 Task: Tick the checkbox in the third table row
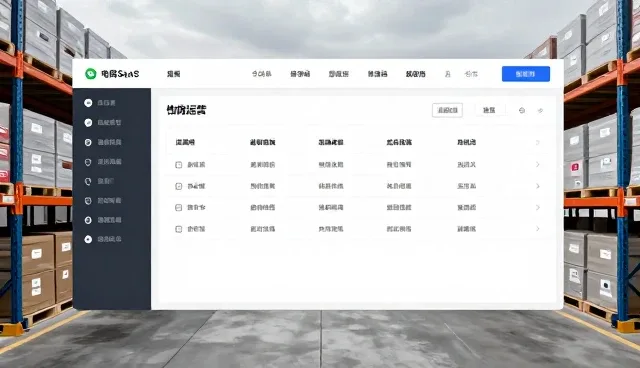[178, 208]
